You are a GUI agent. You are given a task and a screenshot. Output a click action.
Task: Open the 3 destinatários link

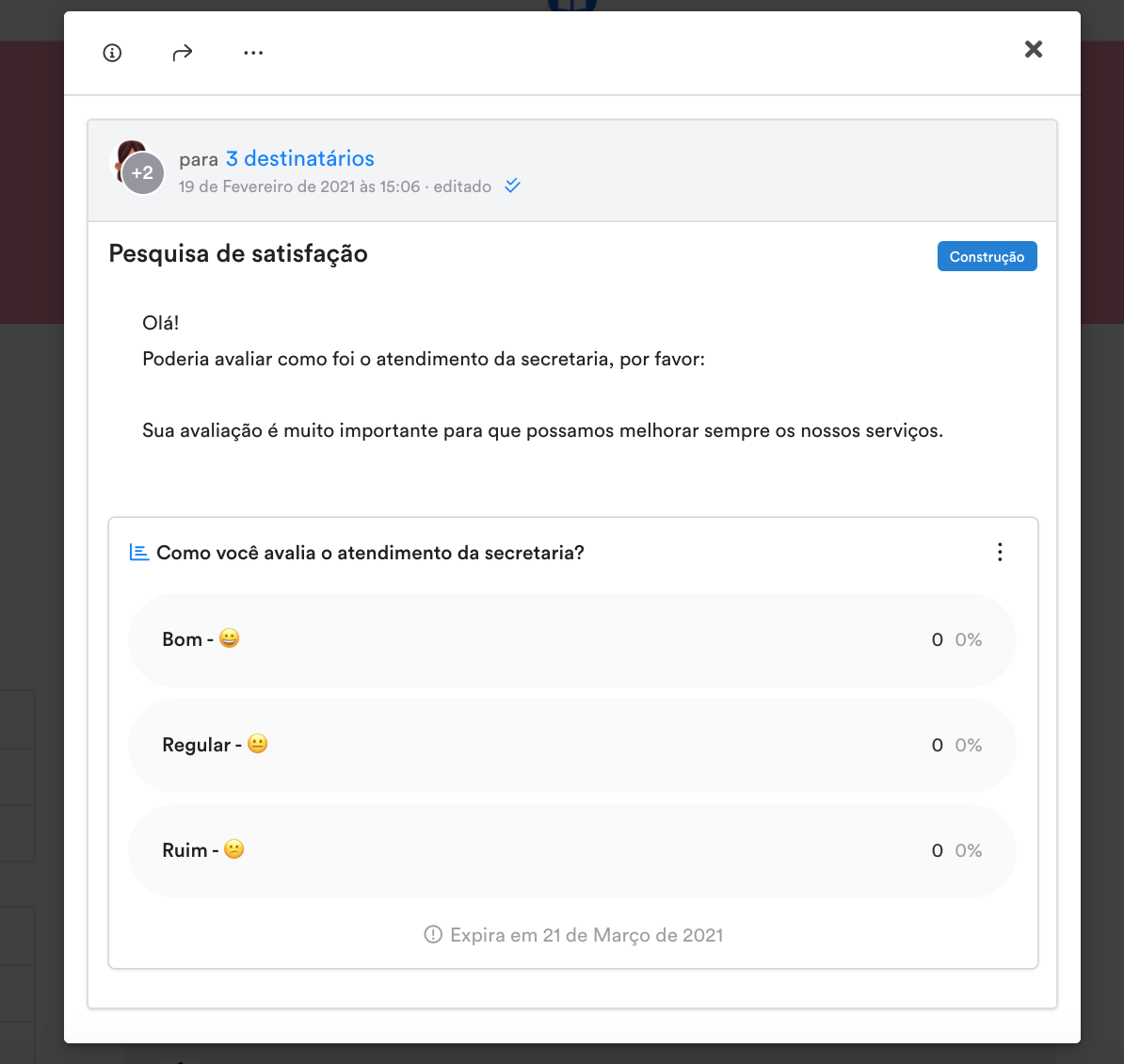299,158
